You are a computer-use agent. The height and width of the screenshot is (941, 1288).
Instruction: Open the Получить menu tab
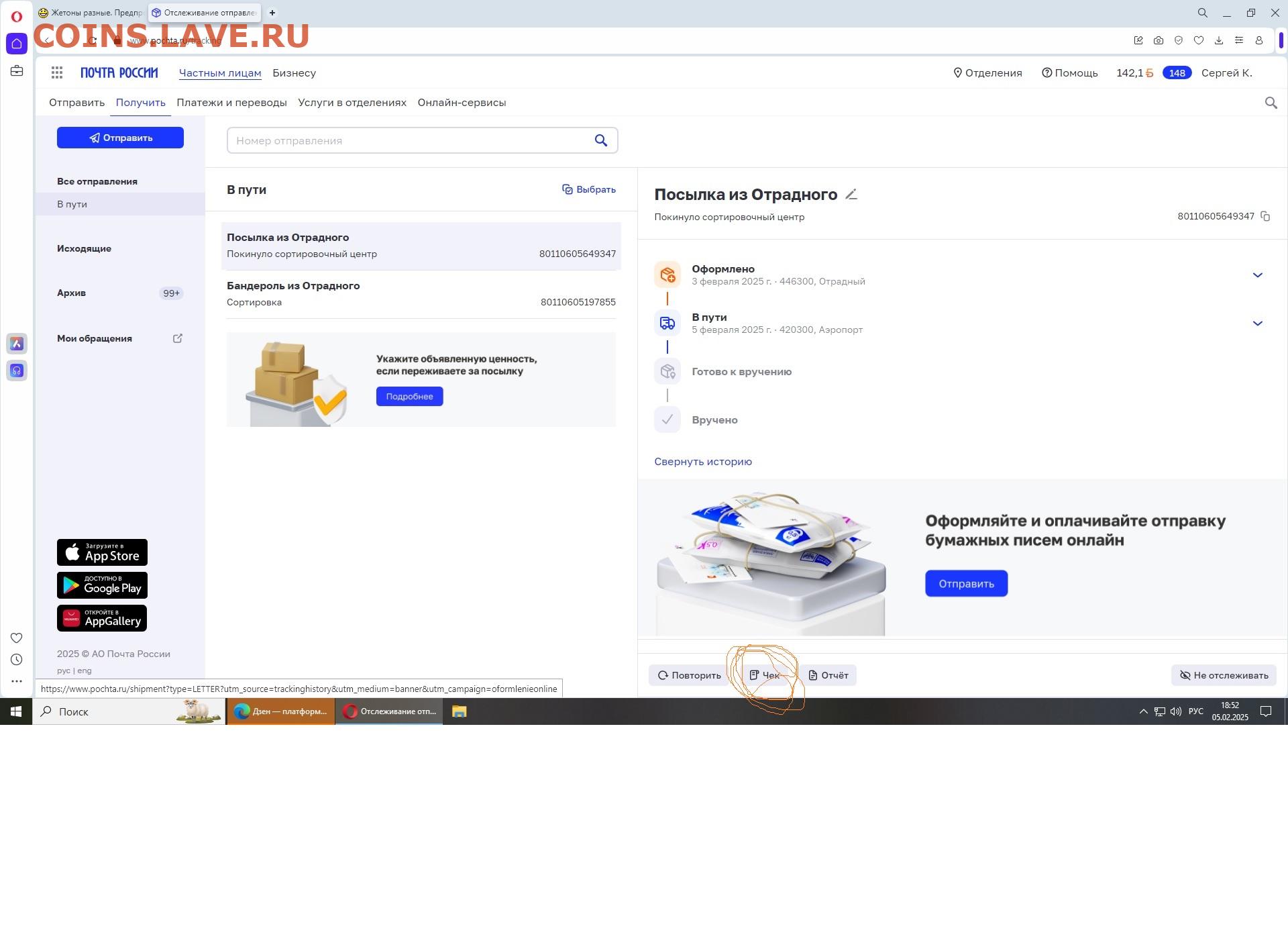click(x=140, y=103)
